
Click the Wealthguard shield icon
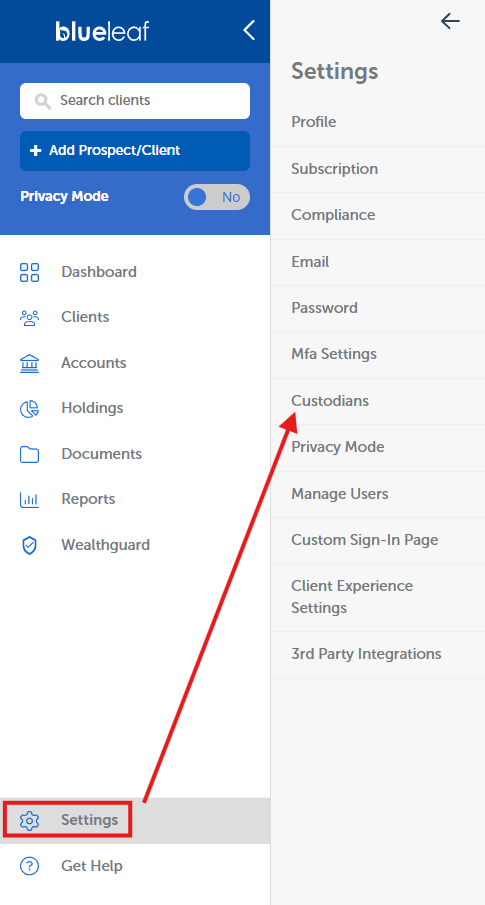click(29, 545)
